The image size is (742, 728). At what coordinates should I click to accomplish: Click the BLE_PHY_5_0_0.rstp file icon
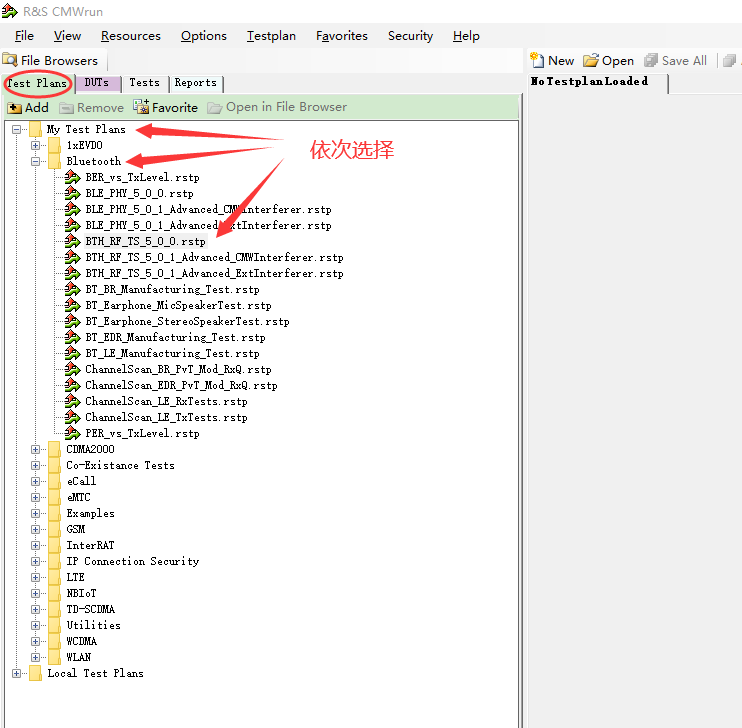click(72, 193)
